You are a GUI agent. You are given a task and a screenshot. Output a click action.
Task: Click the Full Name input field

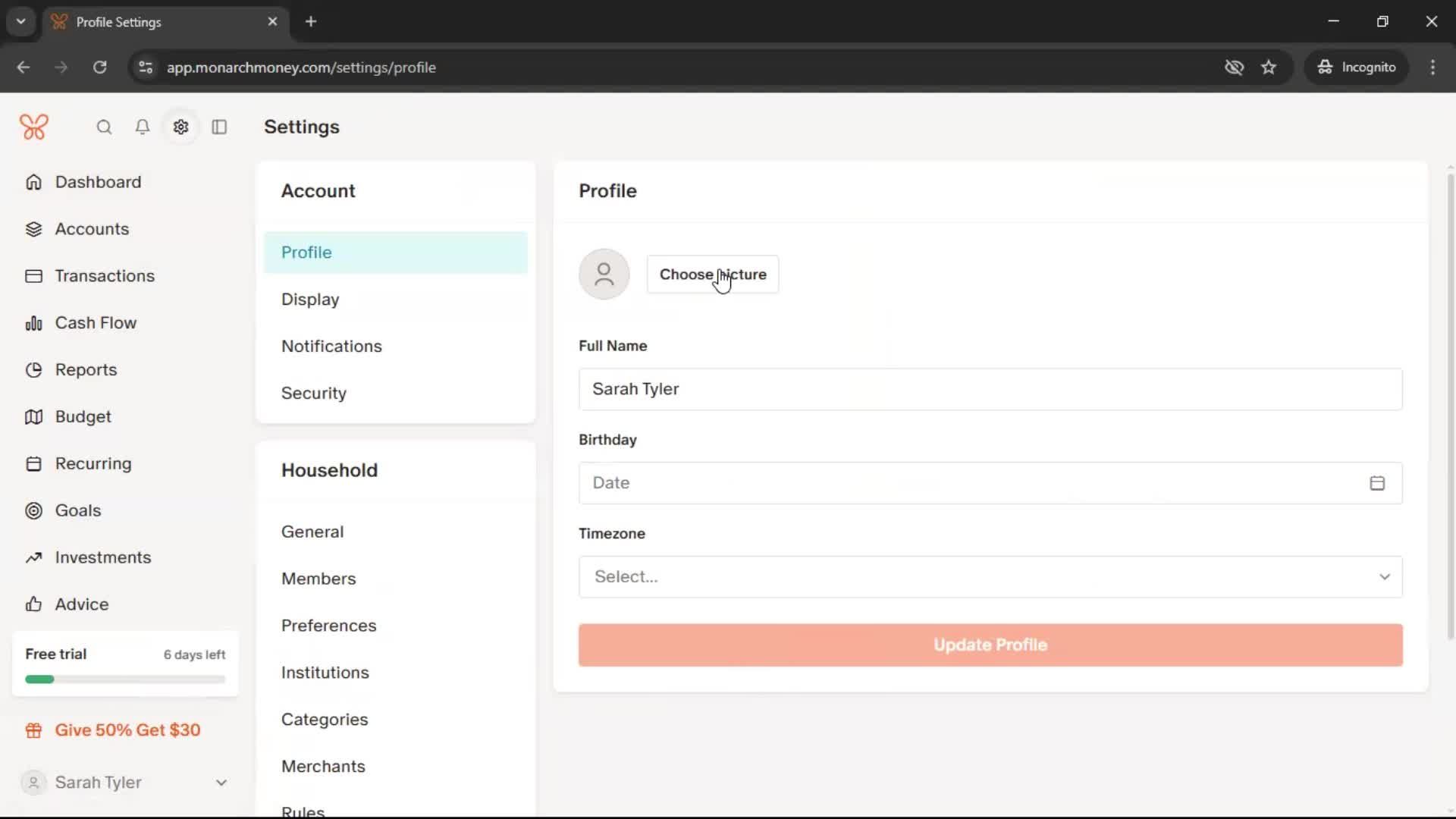coord(990,389)
